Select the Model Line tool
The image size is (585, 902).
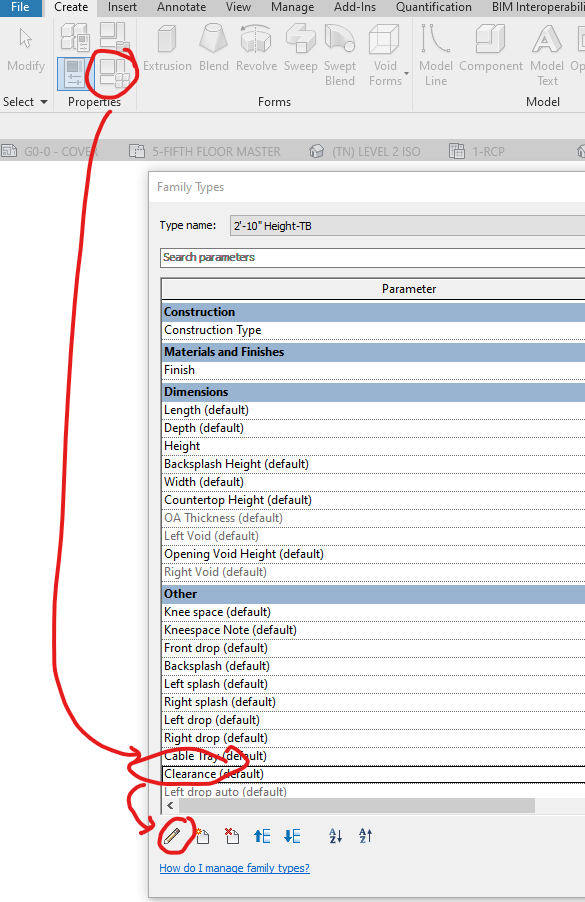click(435, 56)
